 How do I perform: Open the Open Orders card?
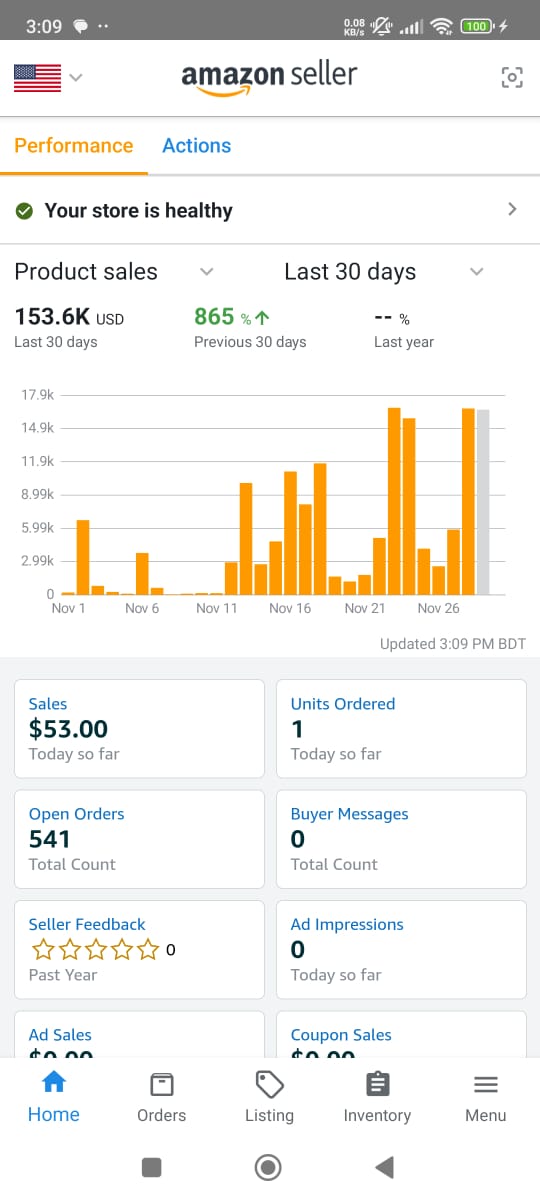pos(139,839)
